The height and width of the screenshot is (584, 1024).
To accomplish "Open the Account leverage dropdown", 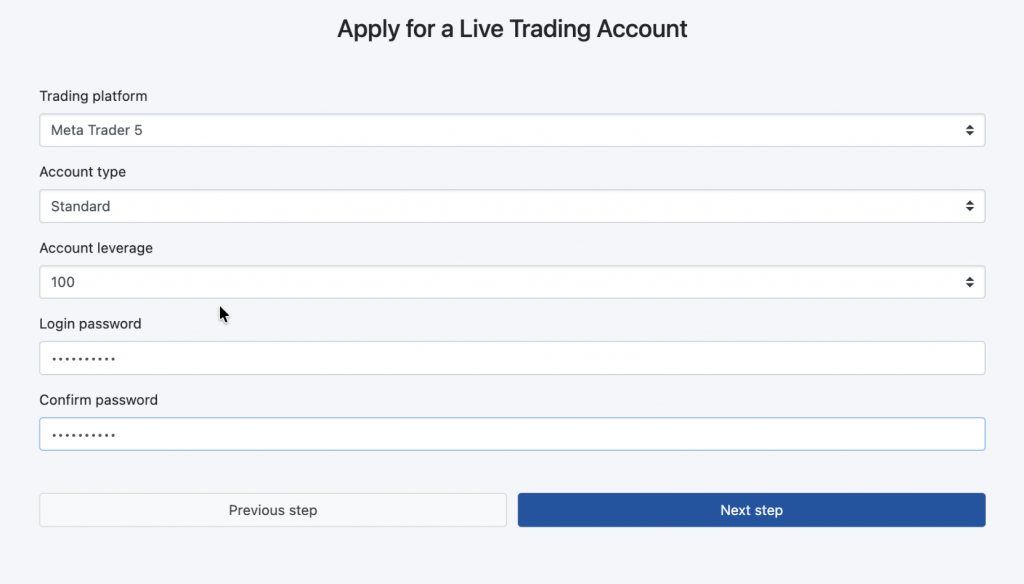I will coord(512,282).
